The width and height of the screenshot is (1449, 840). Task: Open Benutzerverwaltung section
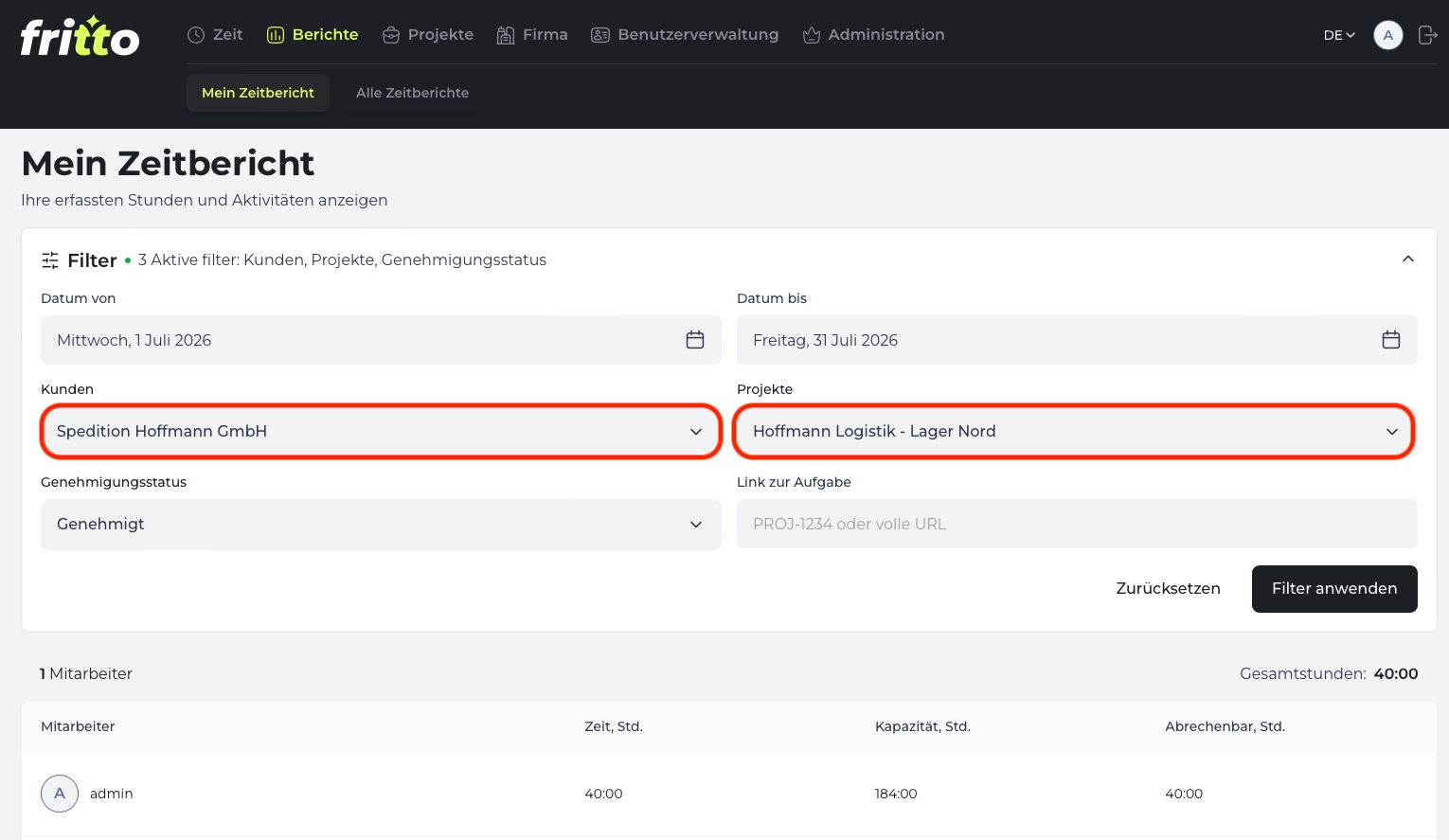tap(685, 35)
